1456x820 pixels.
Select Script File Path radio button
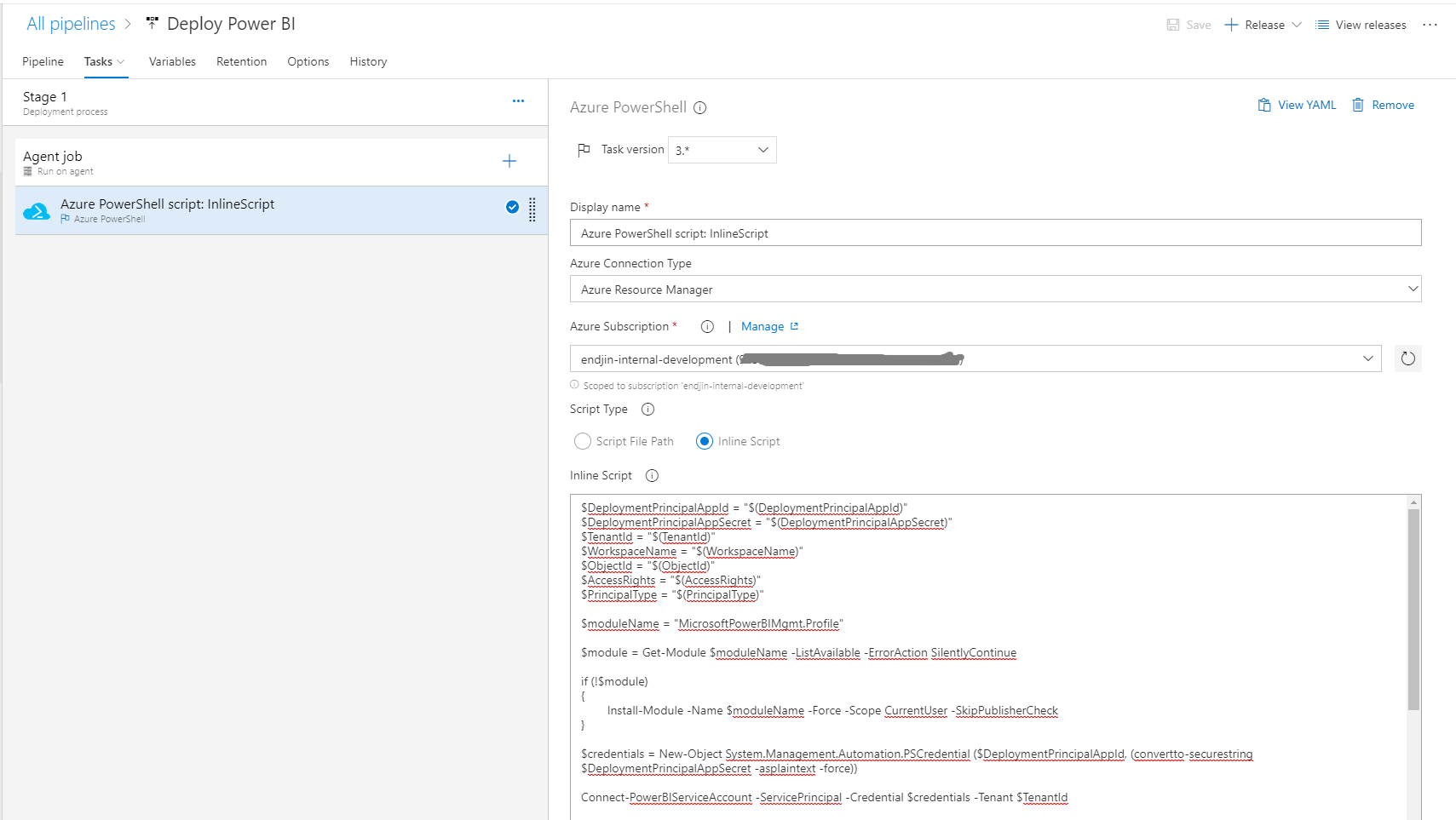point(583,441)
